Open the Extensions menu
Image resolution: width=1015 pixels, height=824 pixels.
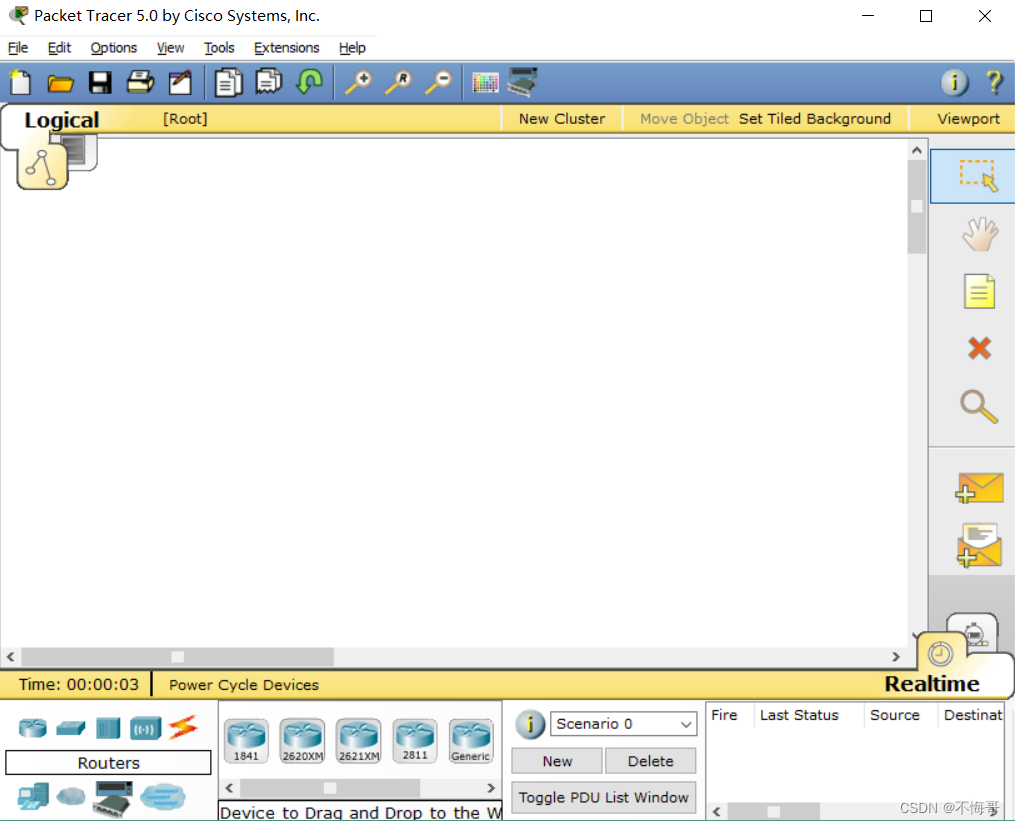pos(286,48)
